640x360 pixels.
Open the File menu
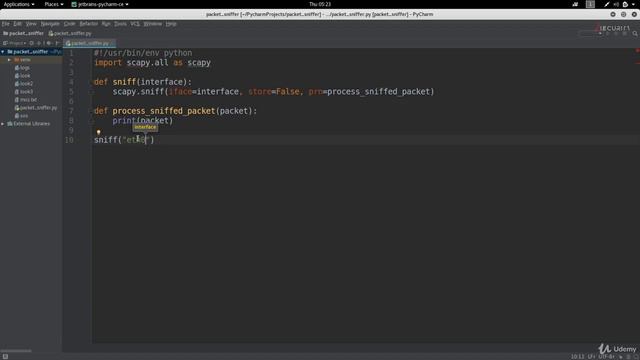[x=5, y=24]
